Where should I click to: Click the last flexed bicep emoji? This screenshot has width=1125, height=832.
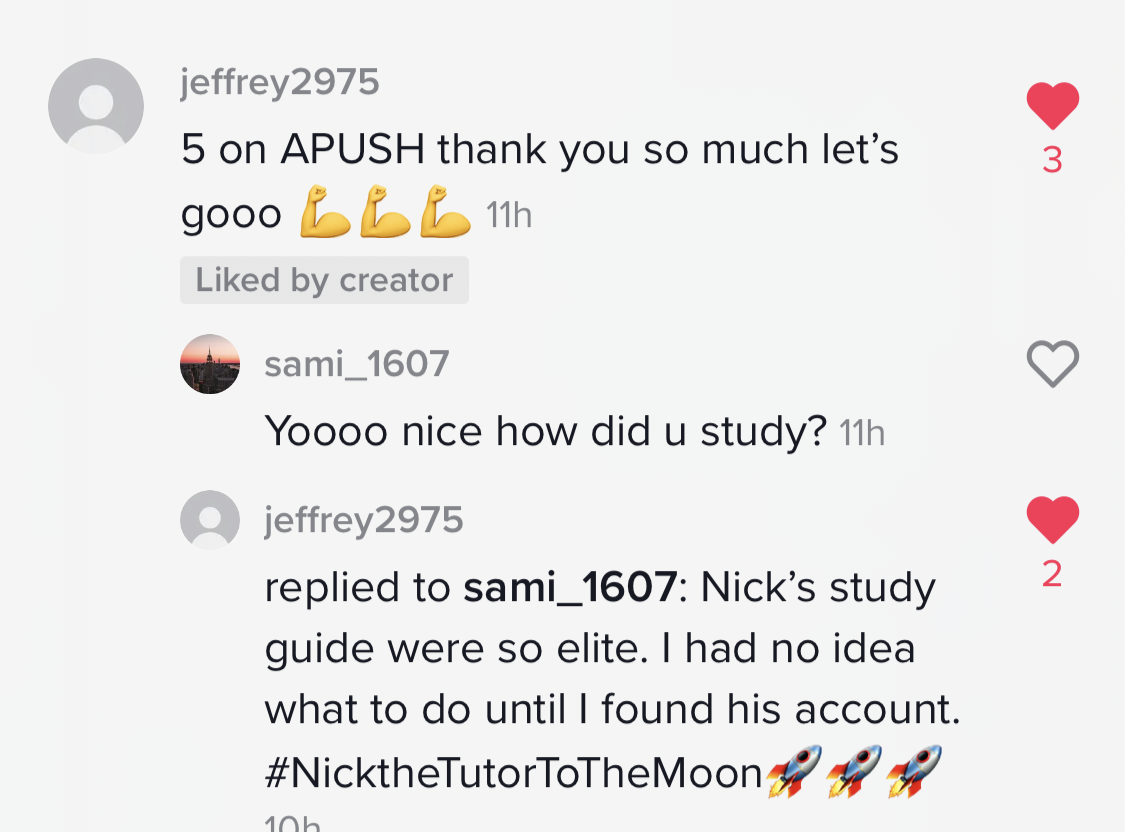click(446, 212)
